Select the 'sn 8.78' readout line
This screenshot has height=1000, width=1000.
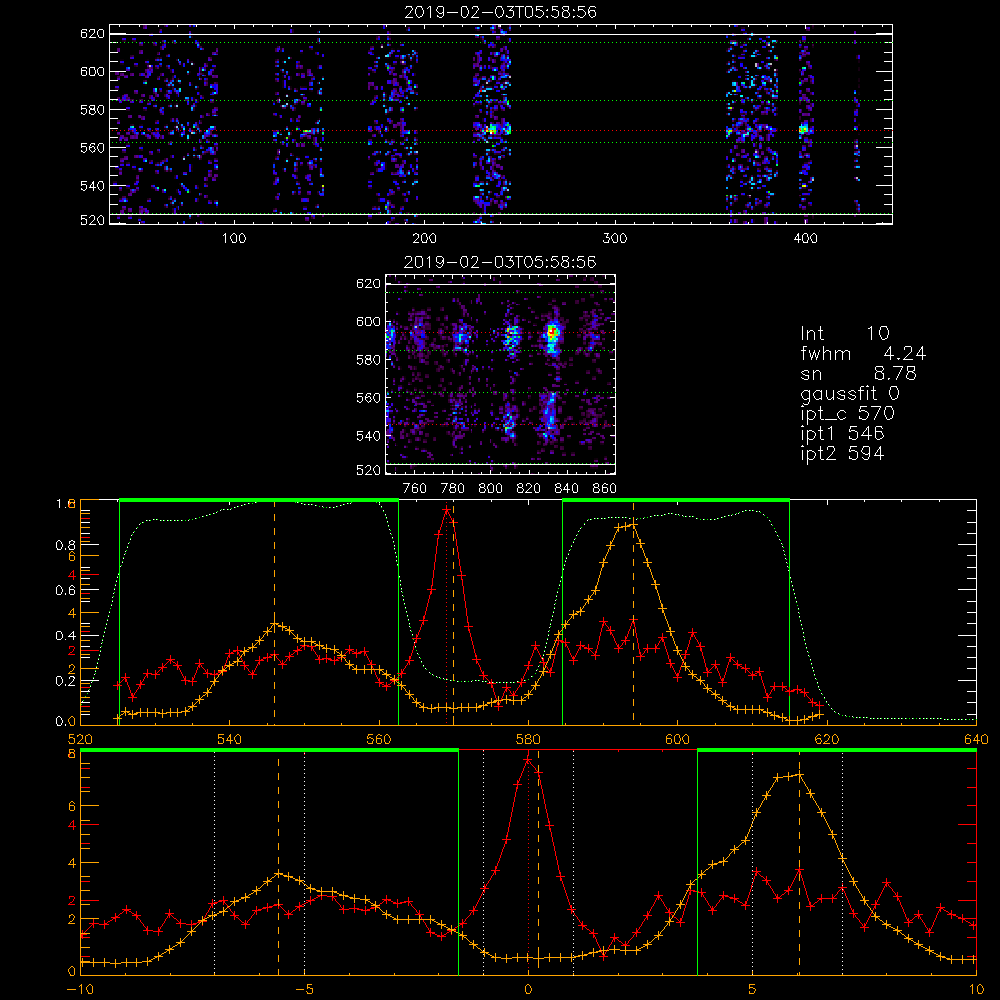point(858,373)
